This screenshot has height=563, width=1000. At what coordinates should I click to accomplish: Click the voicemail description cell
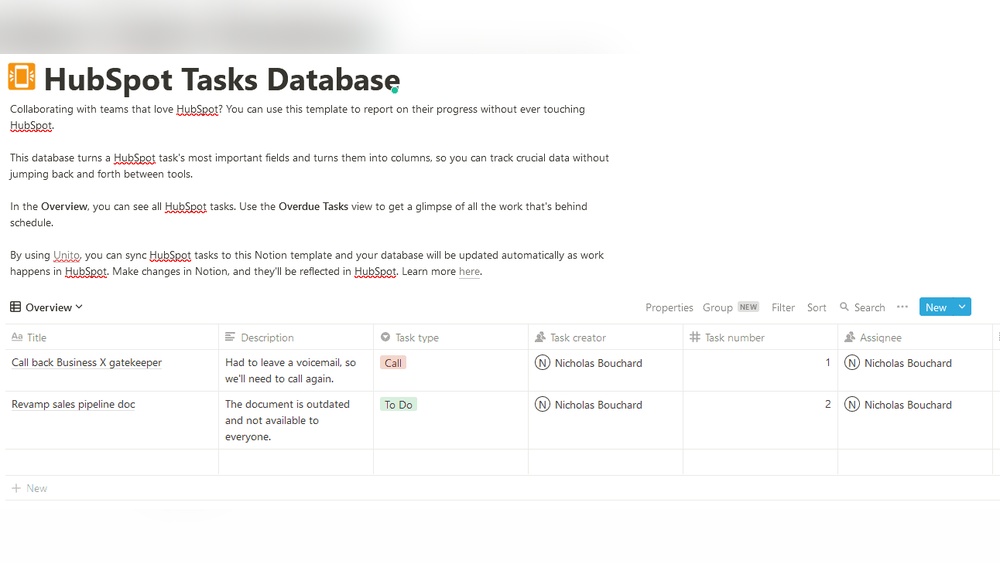pos(296,370)
